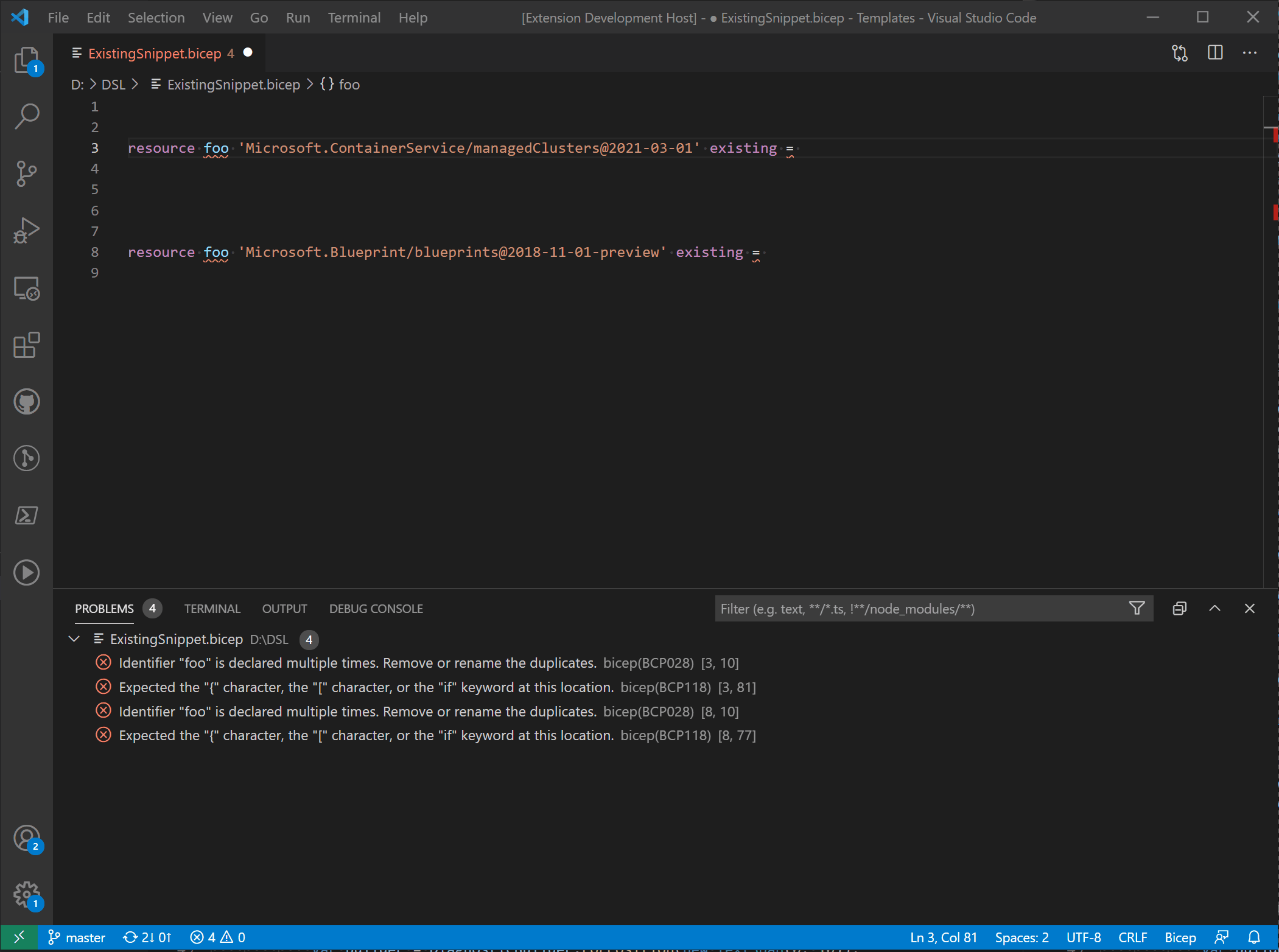The width and height of the screenshot is (1279, 952).
Task: Open the GitHub pull requests view
Action: coord(27,401)
